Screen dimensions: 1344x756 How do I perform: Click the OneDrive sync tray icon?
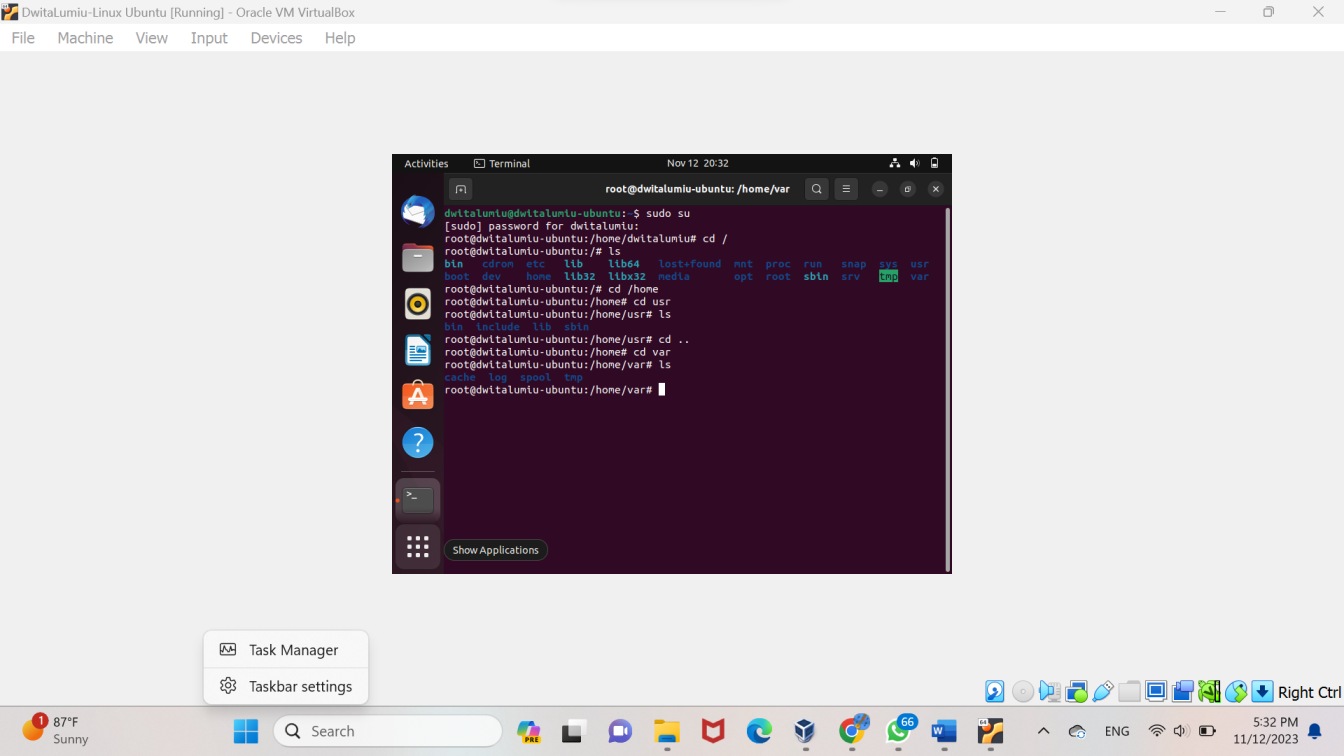tap(1077, 731)
